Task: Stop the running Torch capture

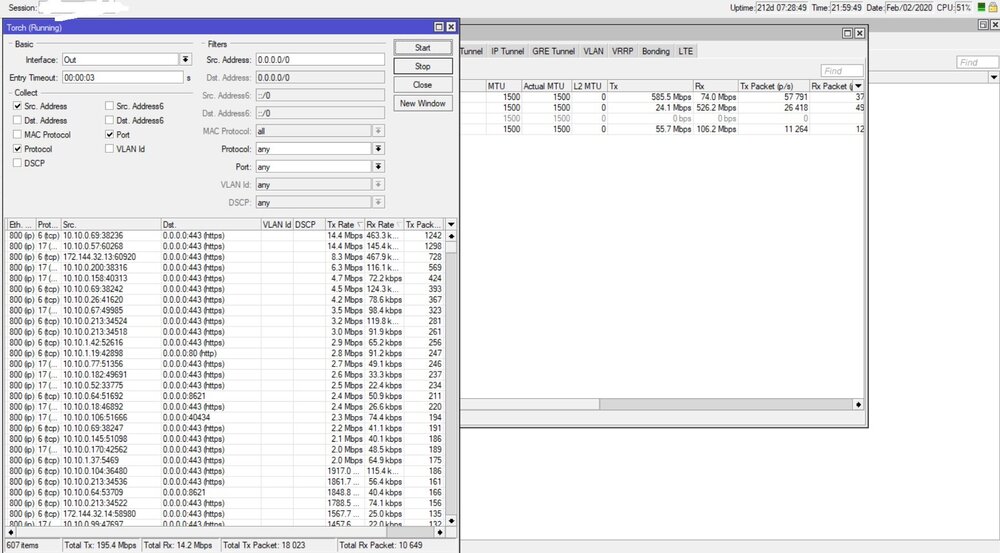Action: point(423,66)
